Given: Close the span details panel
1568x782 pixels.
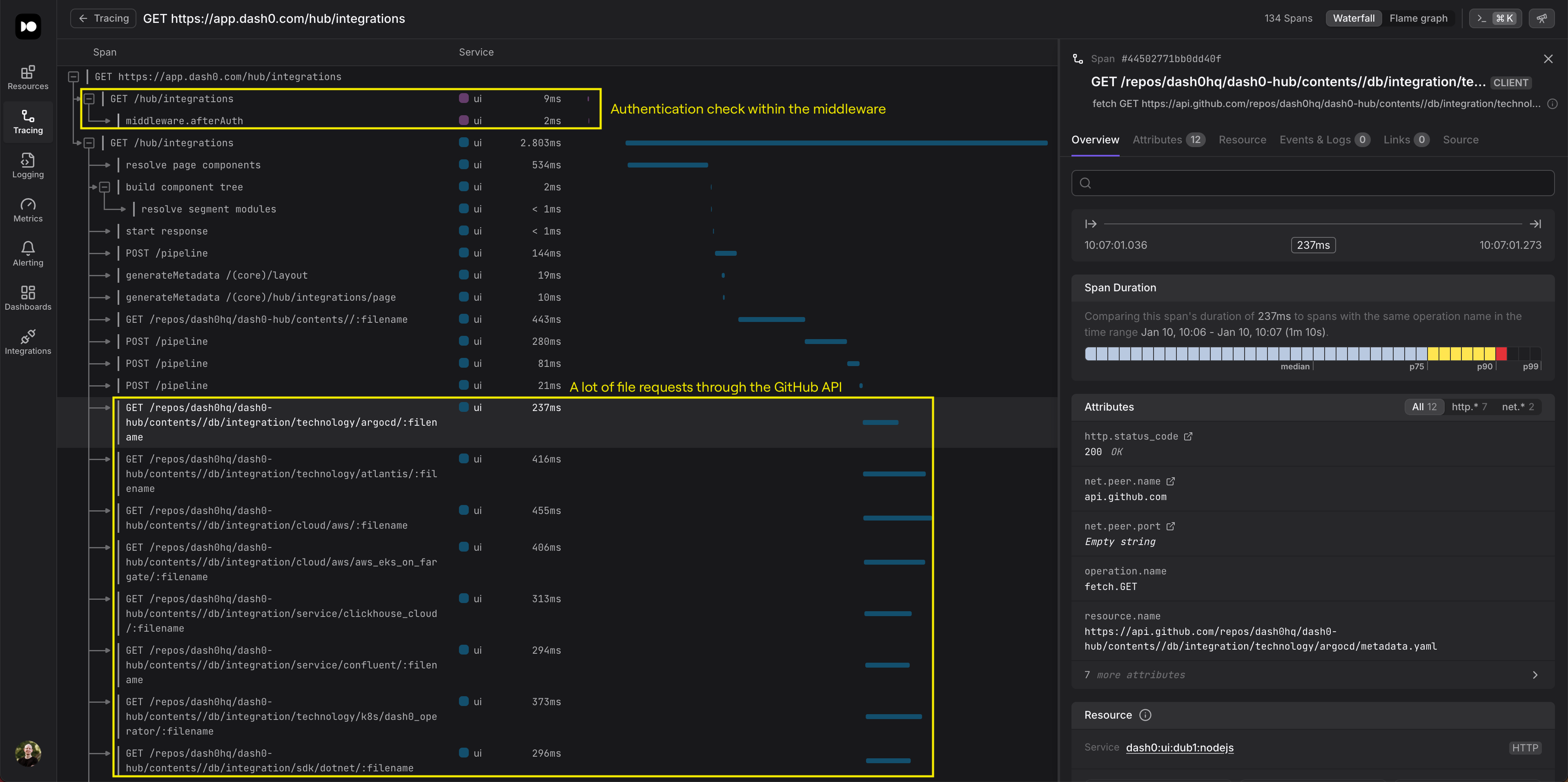Looking at the screenshot, I should (1548, 58).
